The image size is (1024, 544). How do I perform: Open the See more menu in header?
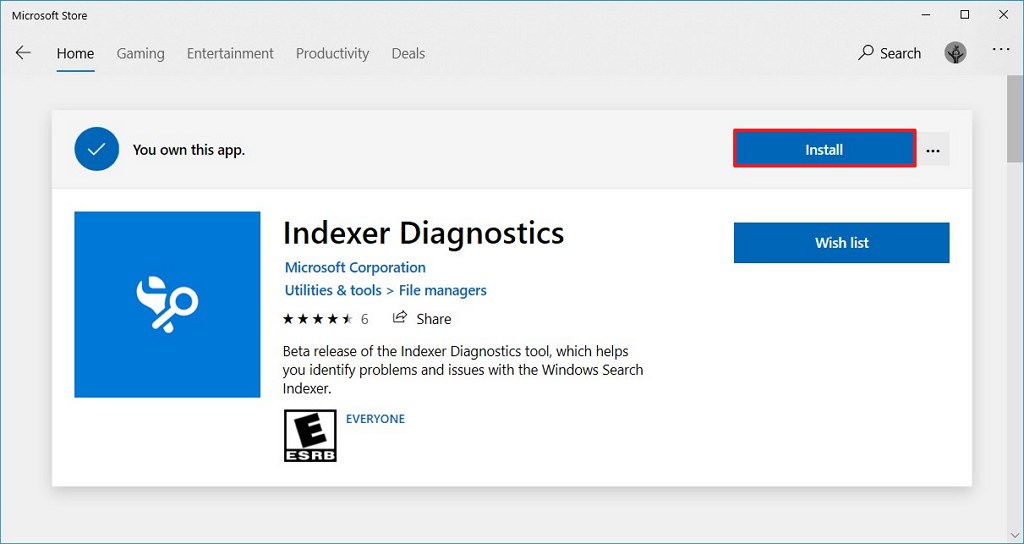1001,50
